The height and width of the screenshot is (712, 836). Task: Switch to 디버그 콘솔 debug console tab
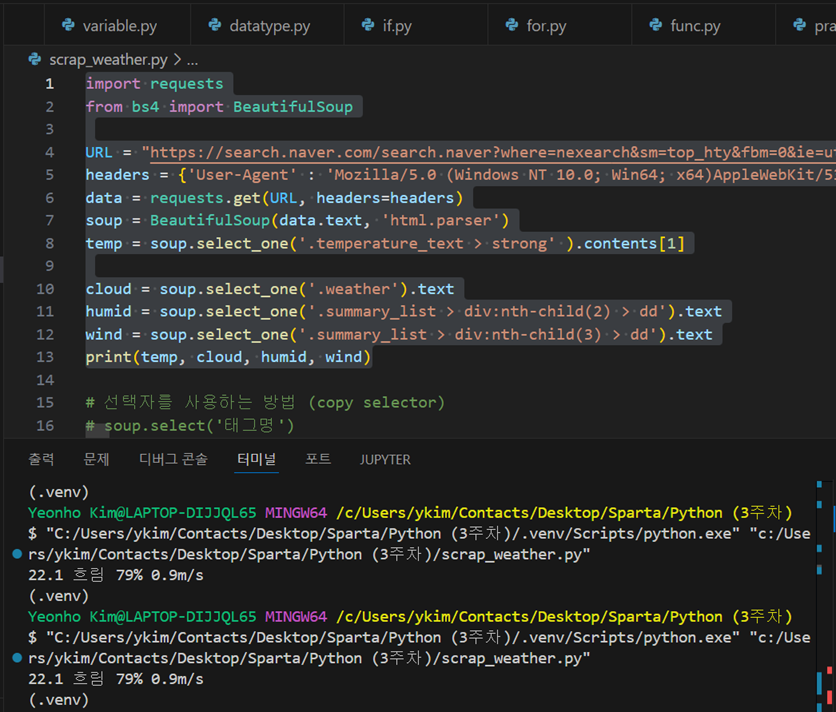(x=173, y=459)
